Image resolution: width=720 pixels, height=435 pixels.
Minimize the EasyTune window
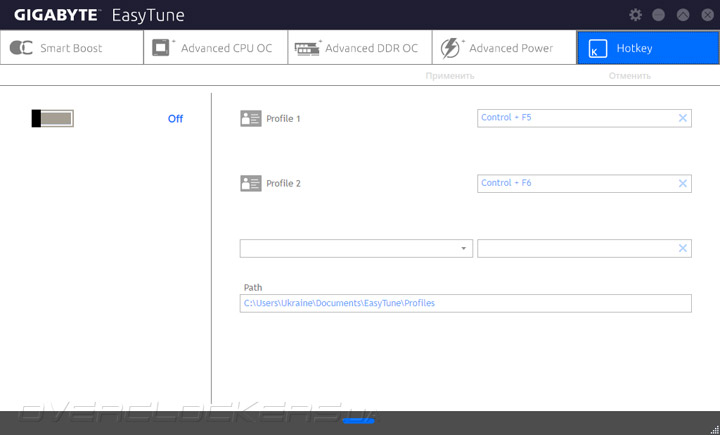[x=658, y=15]
